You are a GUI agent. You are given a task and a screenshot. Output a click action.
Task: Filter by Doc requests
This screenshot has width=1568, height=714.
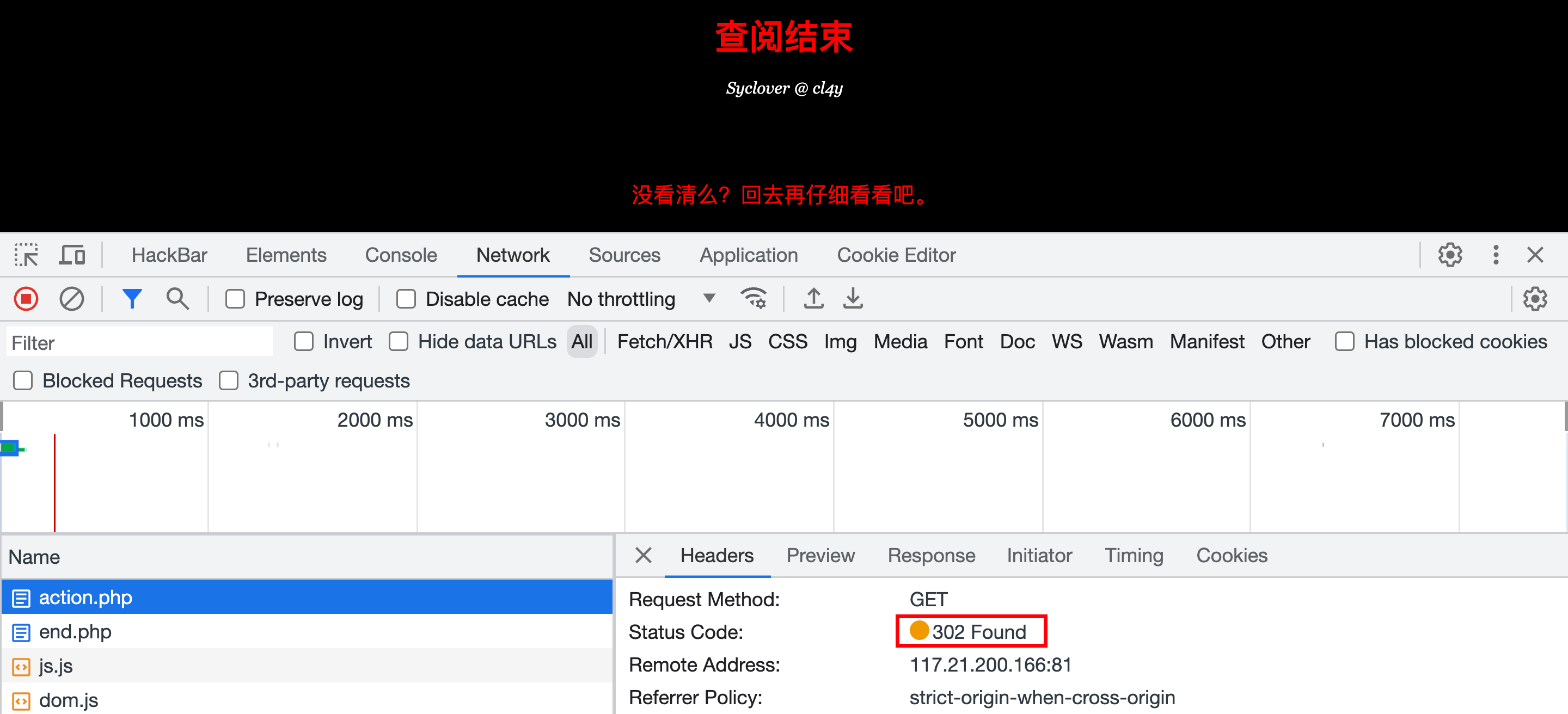click(1017, 341)
